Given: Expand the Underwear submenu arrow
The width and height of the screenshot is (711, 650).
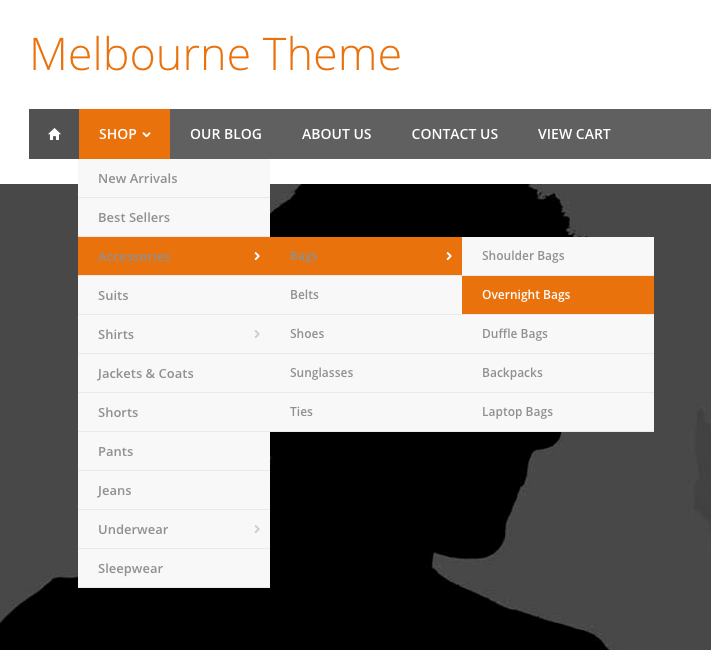Looking at the screenshot, I should [257, 529].
